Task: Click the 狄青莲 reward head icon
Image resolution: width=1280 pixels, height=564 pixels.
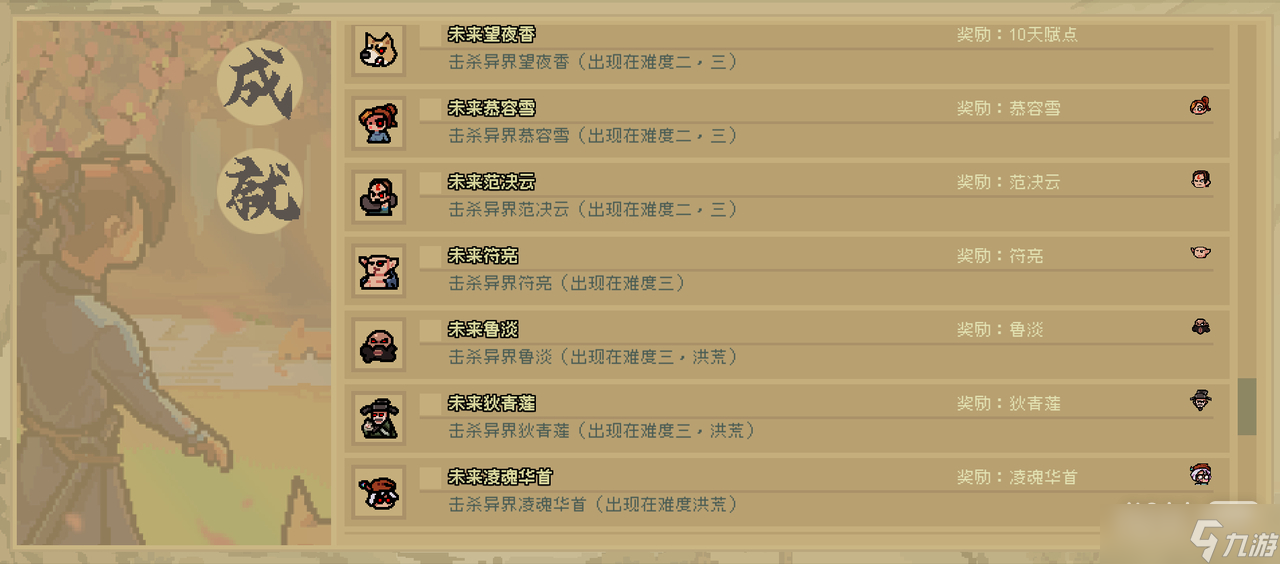Action: coord(1201,401)
